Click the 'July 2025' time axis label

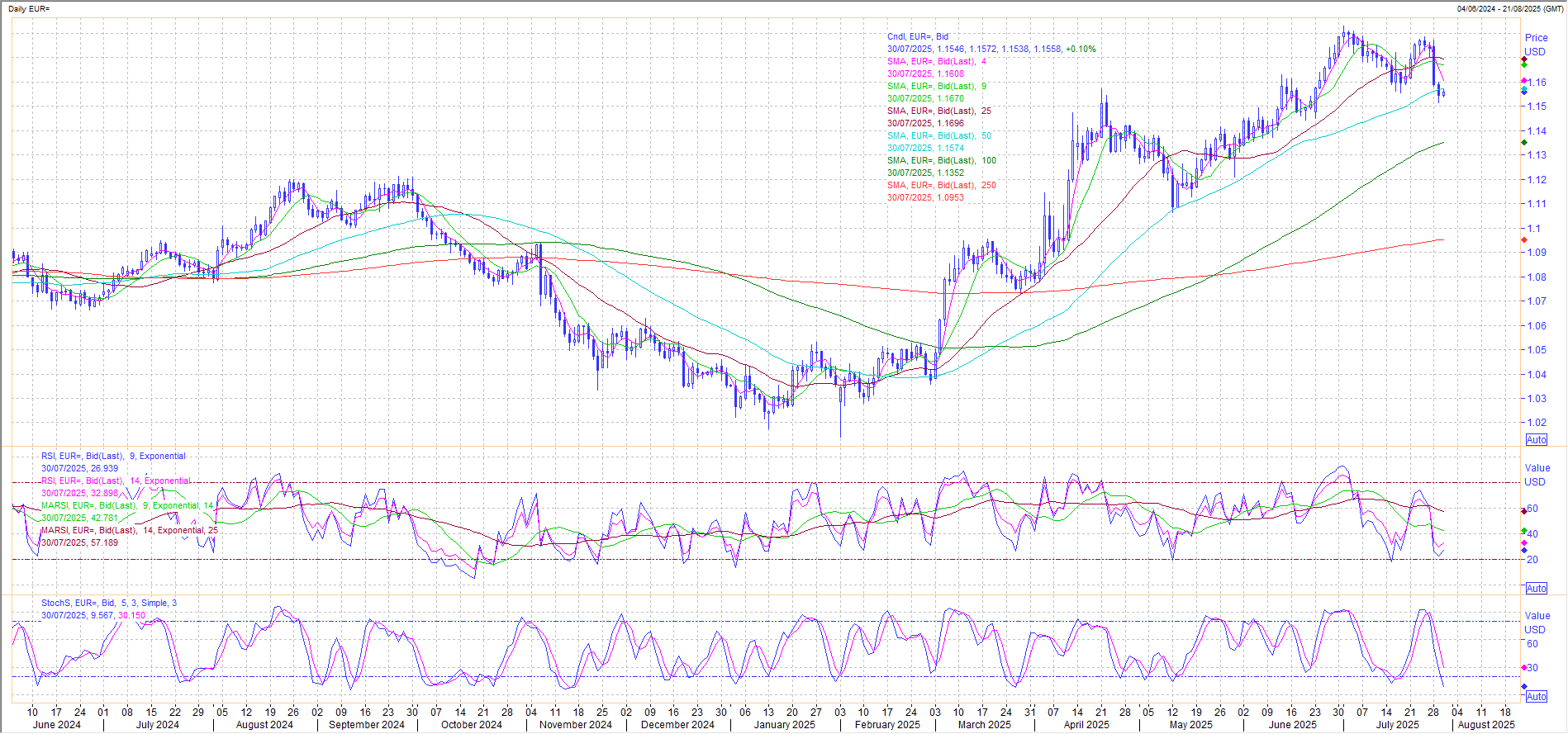(1397, 724)
